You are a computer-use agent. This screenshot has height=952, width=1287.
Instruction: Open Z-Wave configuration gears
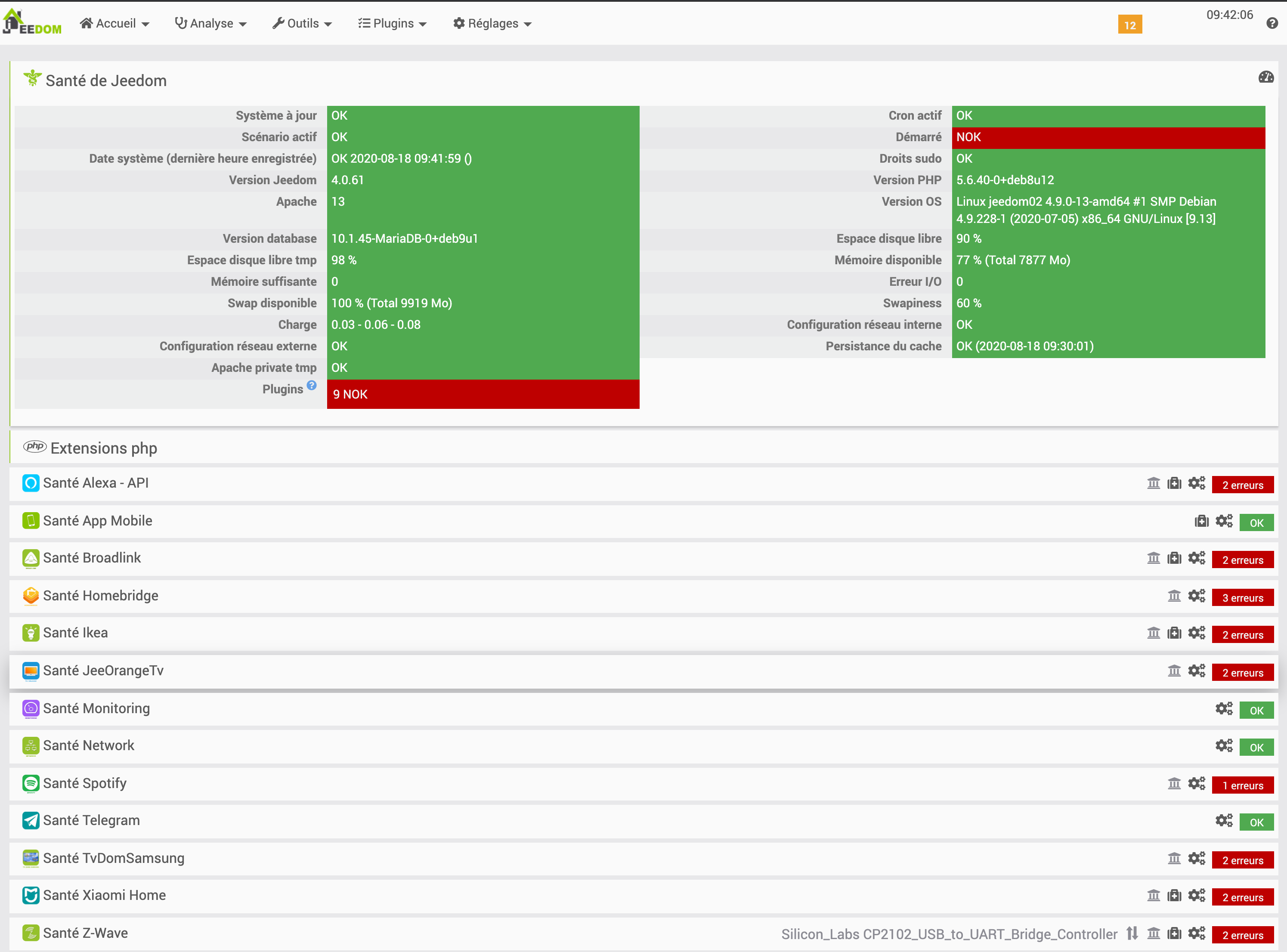click(1197, 933)
